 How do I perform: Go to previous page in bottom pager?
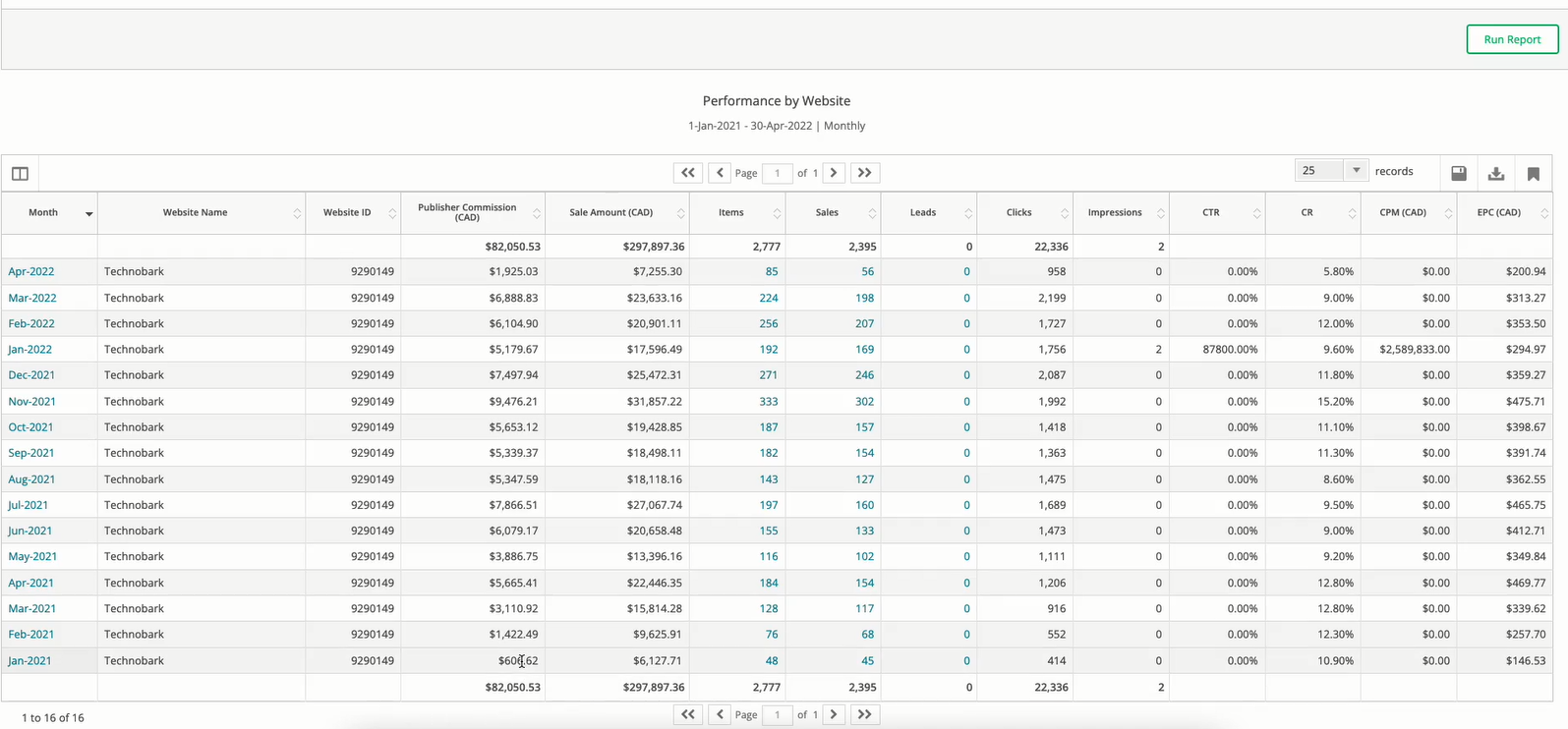pos(720,714)
